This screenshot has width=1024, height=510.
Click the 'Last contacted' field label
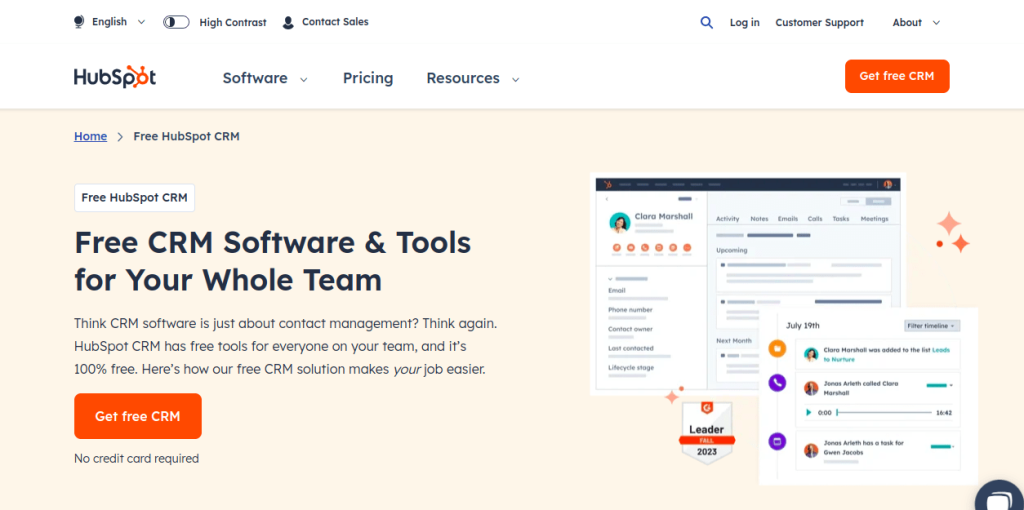click(x=630, y=348)
